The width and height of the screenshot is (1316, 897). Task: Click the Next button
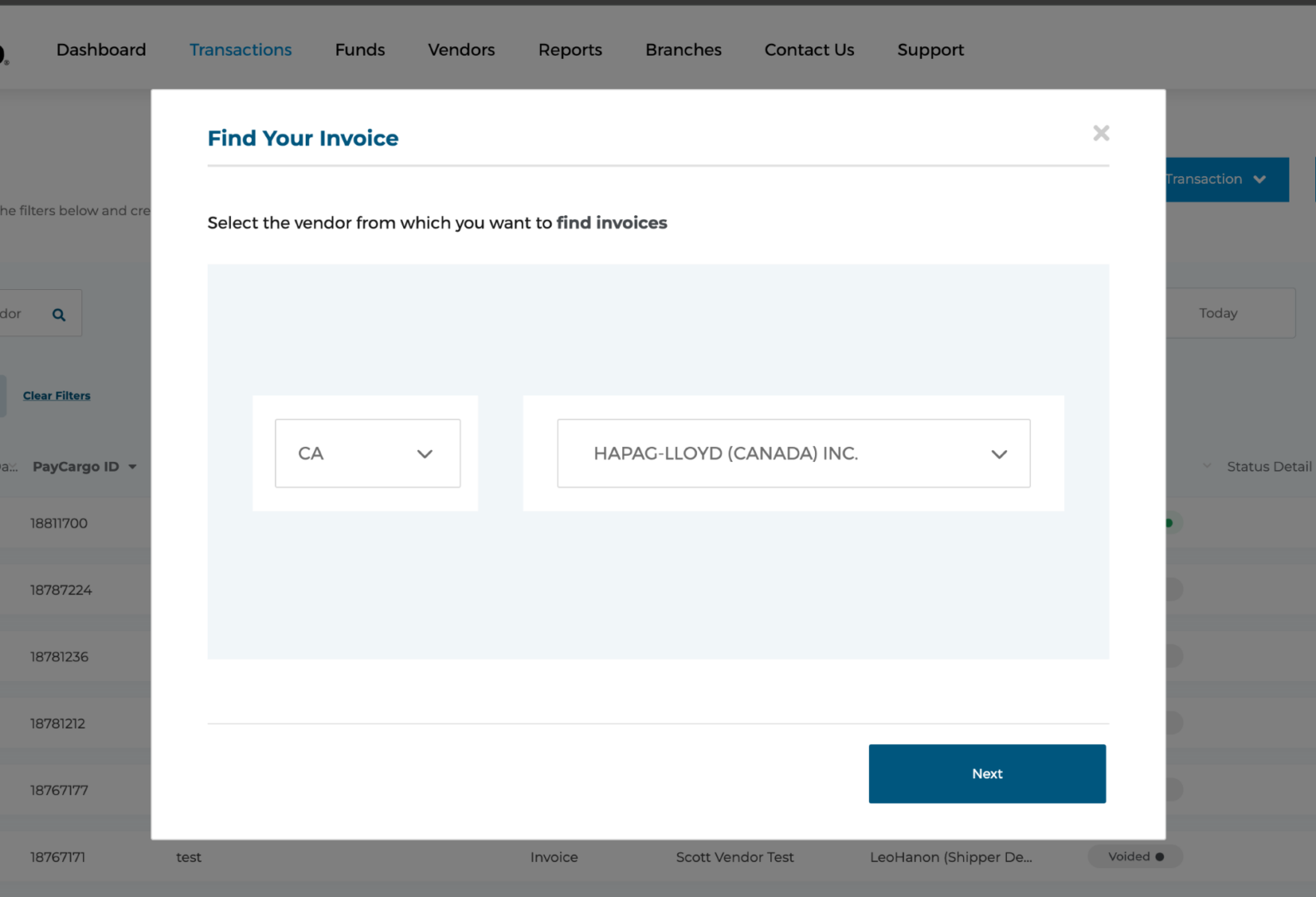coord(986,773)
